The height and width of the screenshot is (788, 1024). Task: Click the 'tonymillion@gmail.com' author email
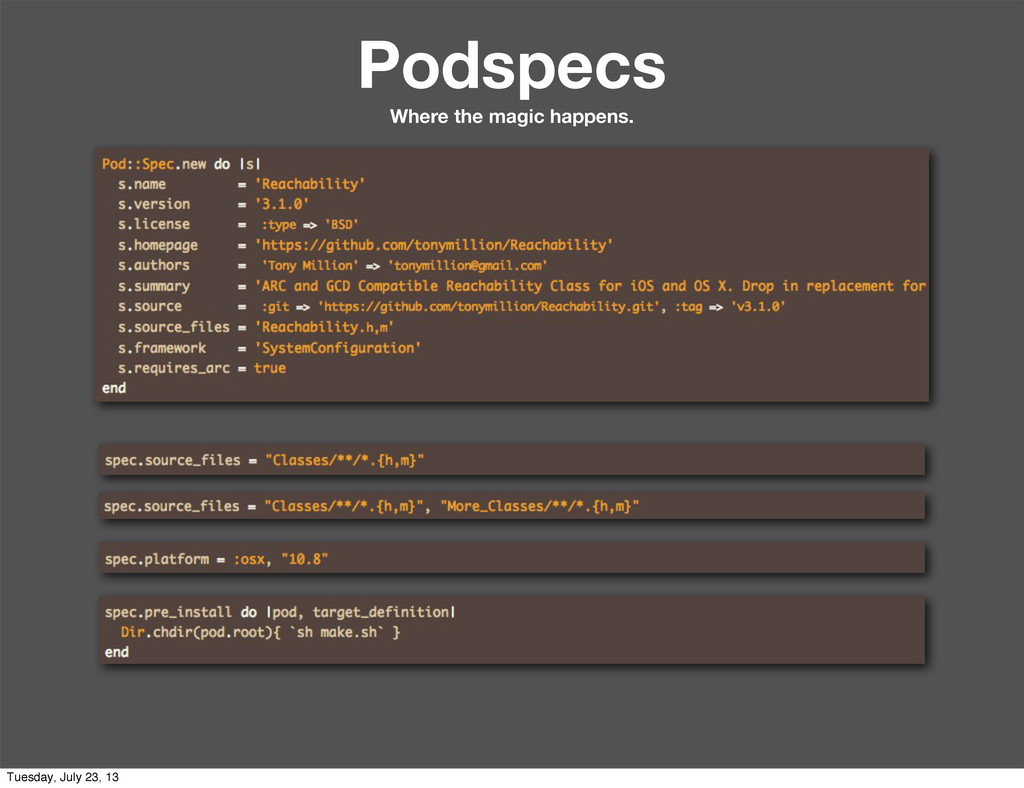(x=468, y=265)
